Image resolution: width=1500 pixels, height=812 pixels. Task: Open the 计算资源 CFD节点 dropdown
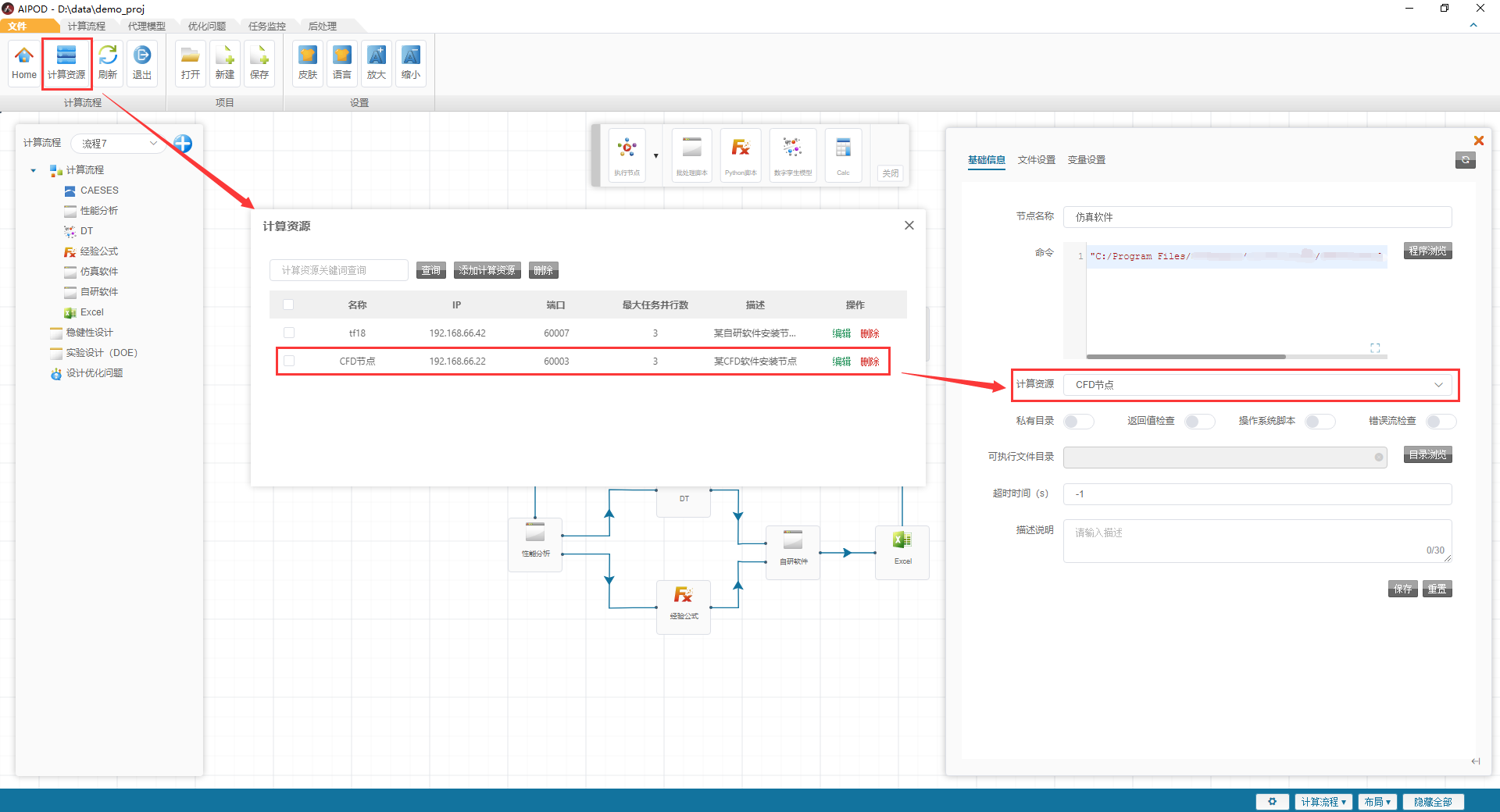(1257, 385)
